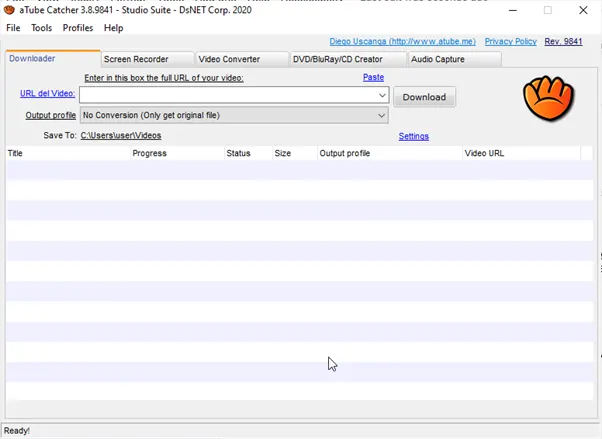Open the Profiles menu
Screen dimensions: 602x439
[78, 28]
